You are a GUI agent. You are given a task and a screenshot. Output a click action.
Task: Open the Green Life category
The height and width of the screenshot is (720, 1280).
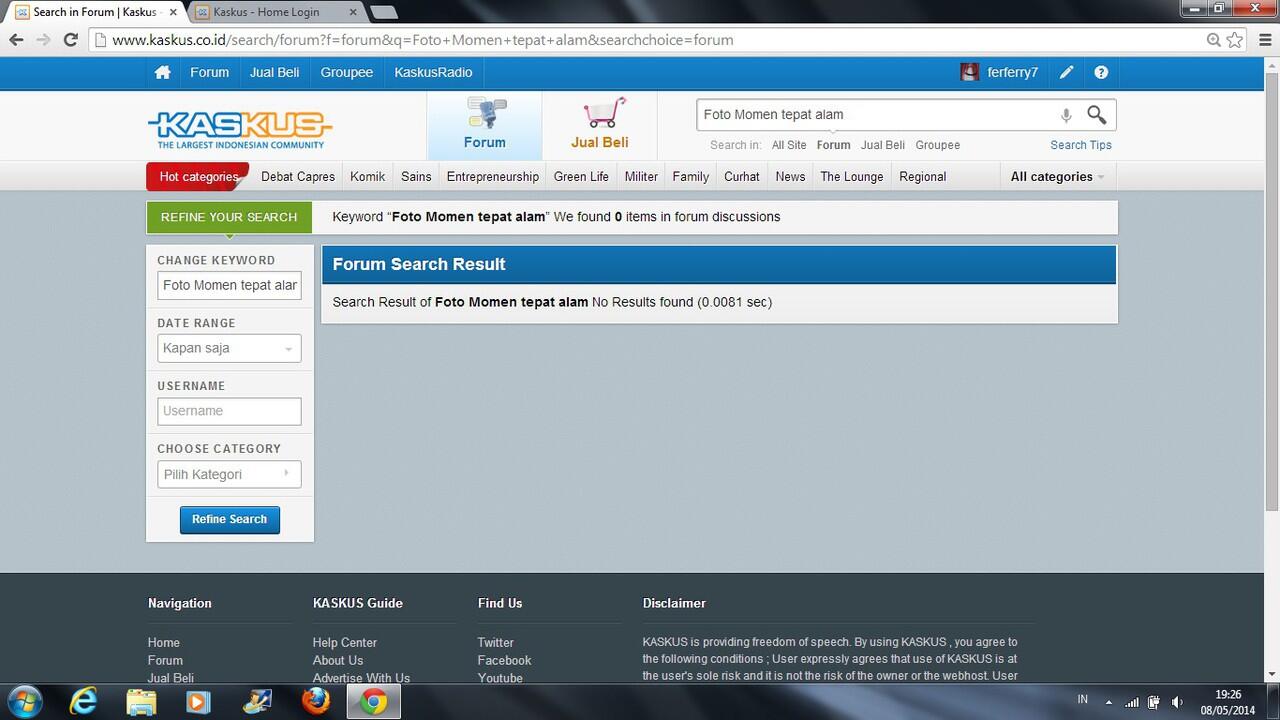(581, 177)
